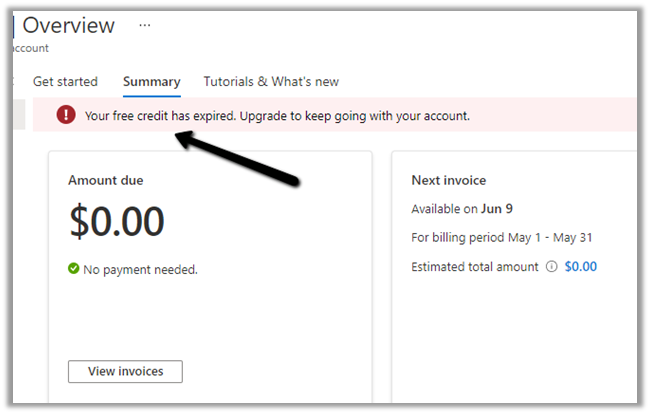This screenshot has height=414, width=650.
Task: Click the Estimated total amount label
Action: click(475, 267)
